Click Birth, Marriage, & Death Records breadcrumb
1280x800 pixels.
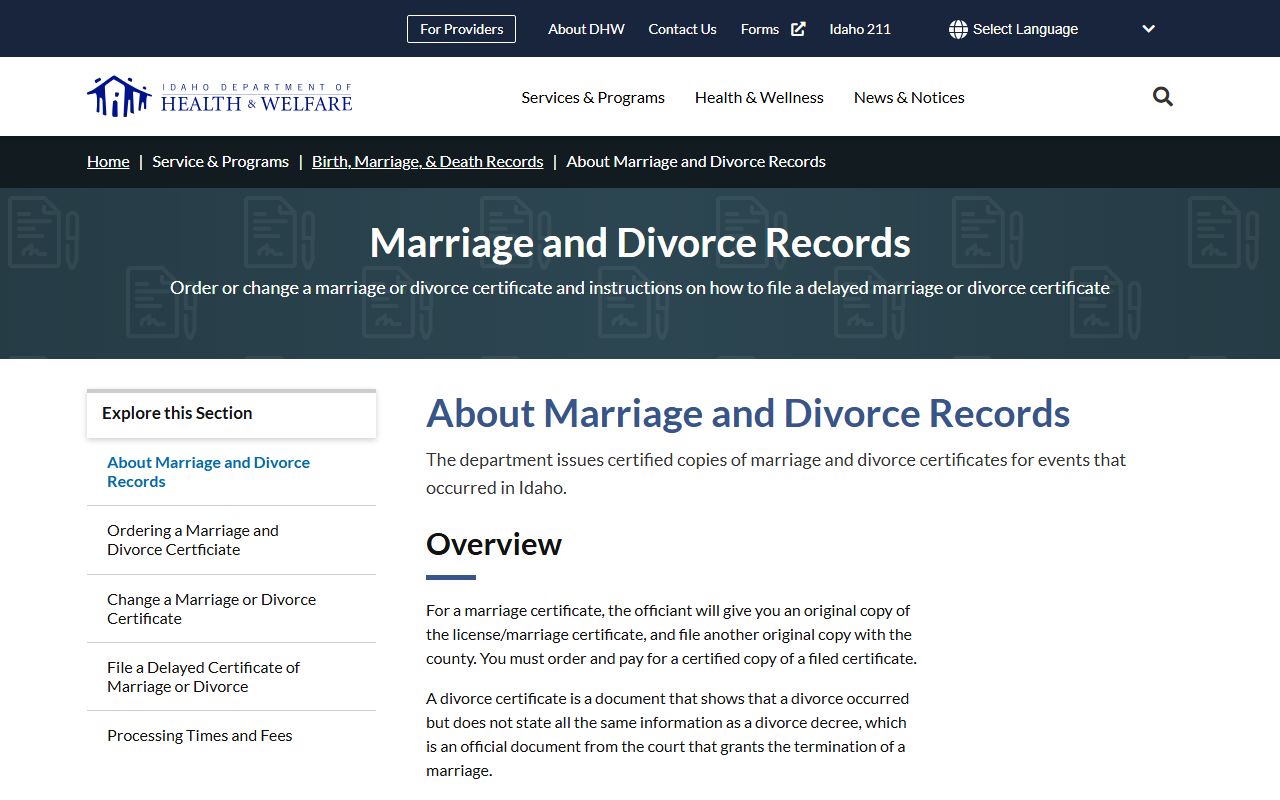point(428,161)
